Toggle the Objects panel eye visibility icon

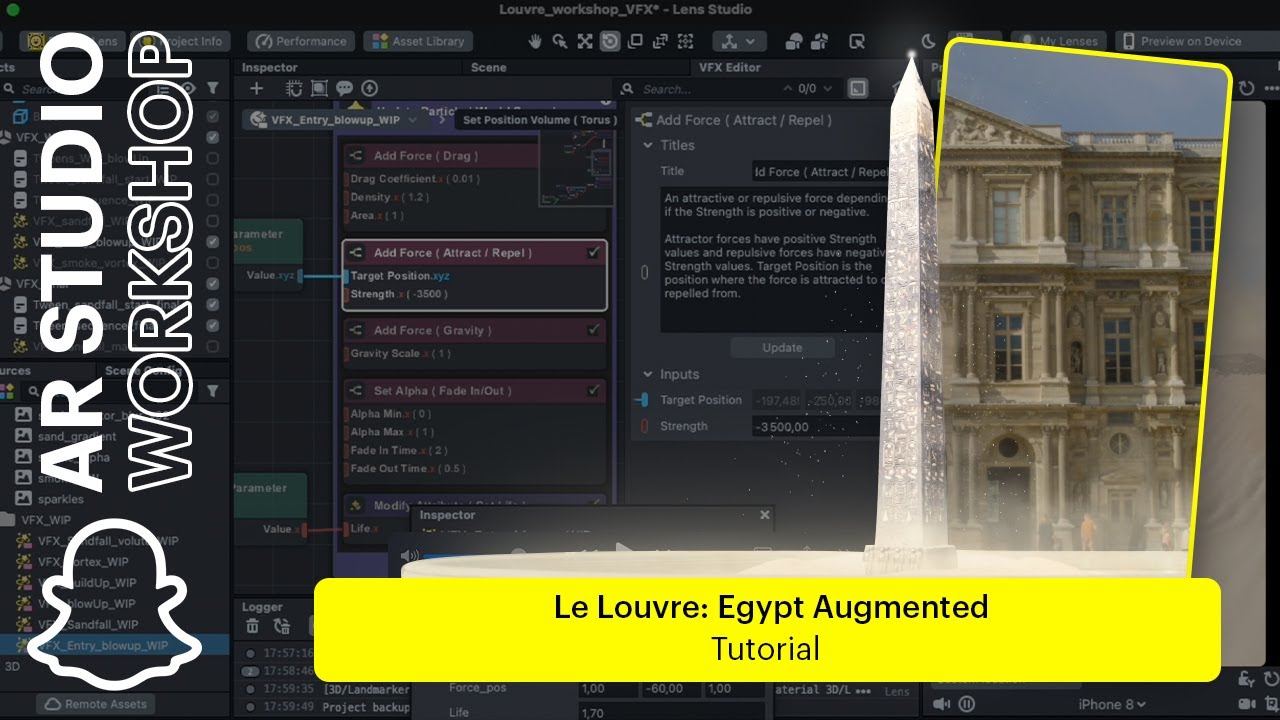pyautogui.click(x=188, y=88)
